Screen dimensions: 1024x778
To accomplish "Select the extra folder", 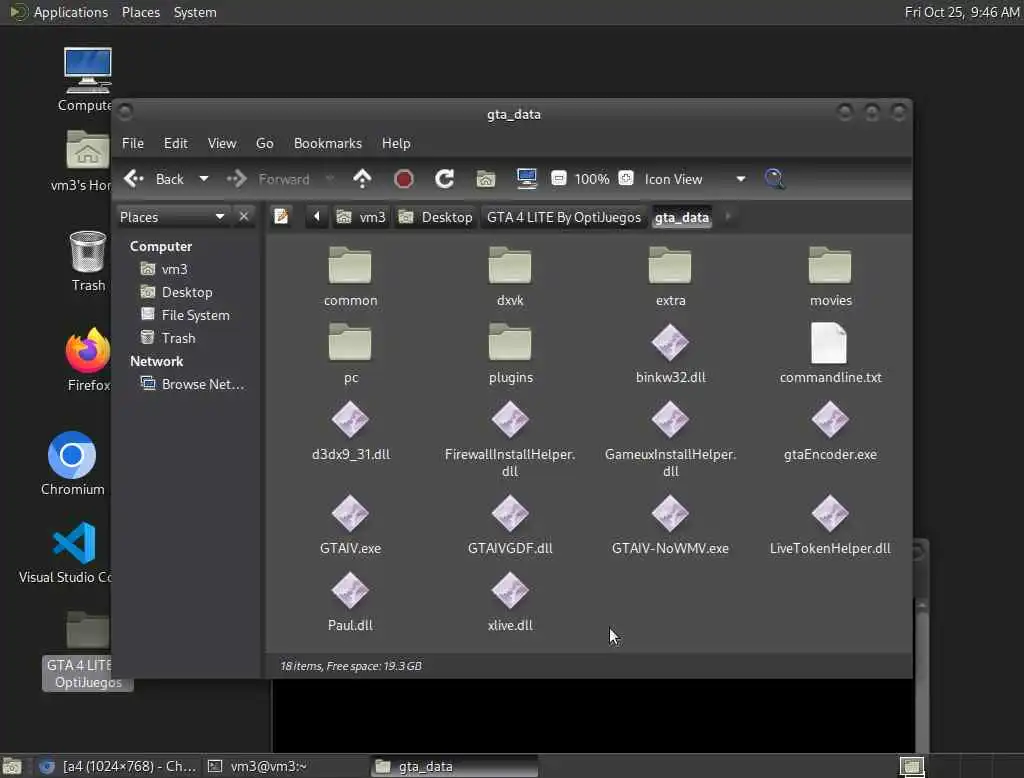I will pyautogui.click(x=670, y=277).
